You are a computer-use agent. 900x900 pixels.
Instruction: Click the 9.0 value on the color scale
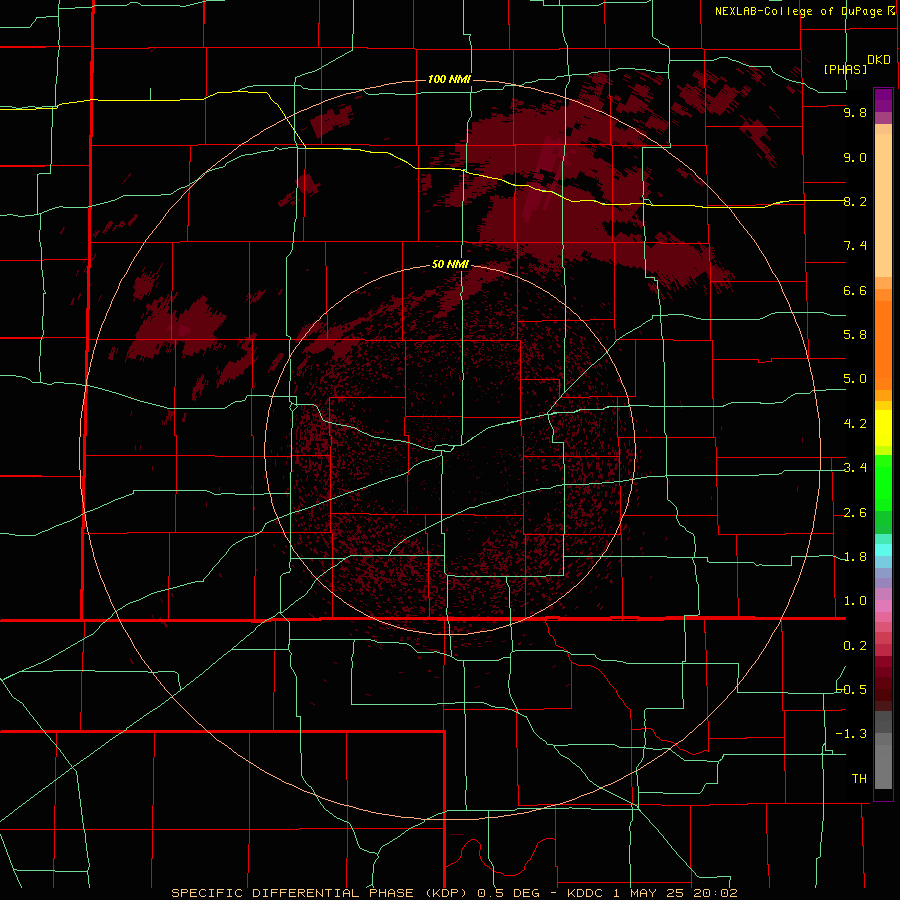(x=855, y=157)
